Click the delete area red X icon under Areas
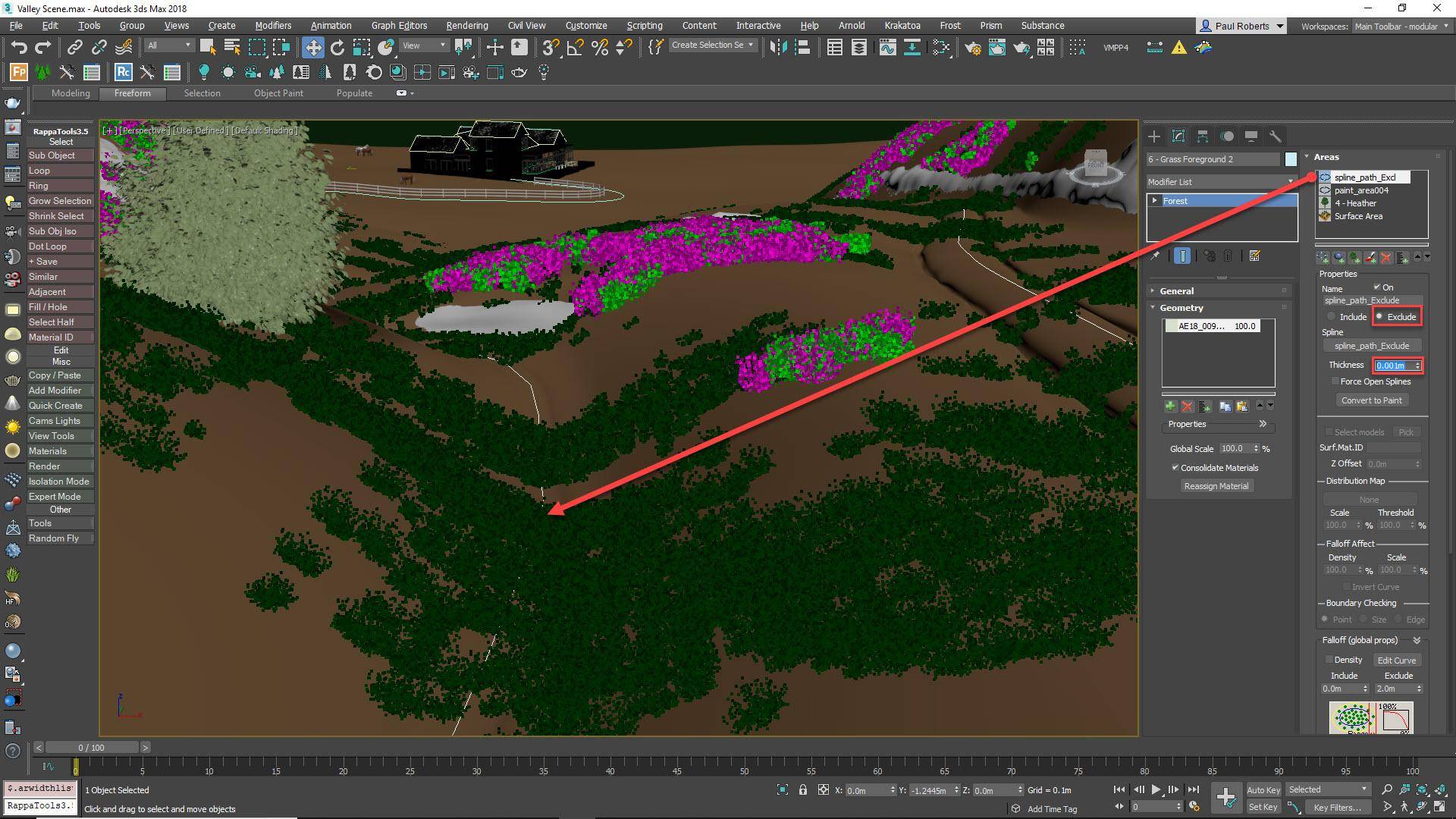 (x=1385, y=258)
